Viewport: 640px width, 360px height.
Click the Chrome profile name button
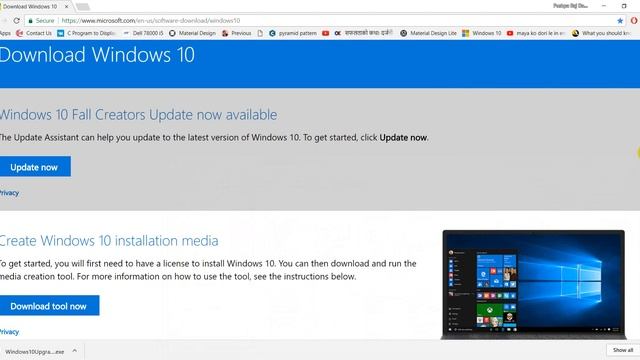tap(571, 6)
